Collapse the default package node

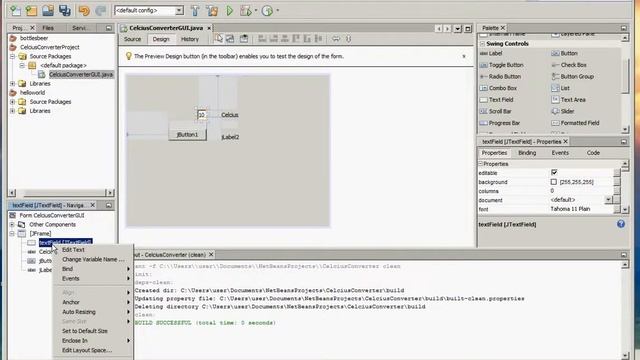[22, 65]
